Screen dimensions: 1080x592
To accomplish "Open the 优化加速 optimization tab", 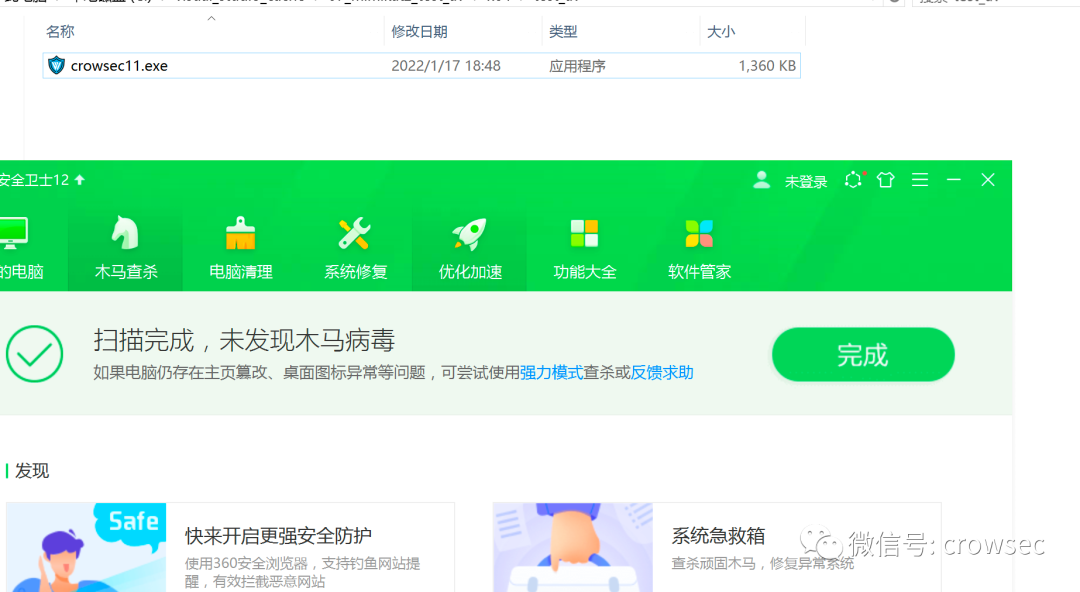I will 470,249.
